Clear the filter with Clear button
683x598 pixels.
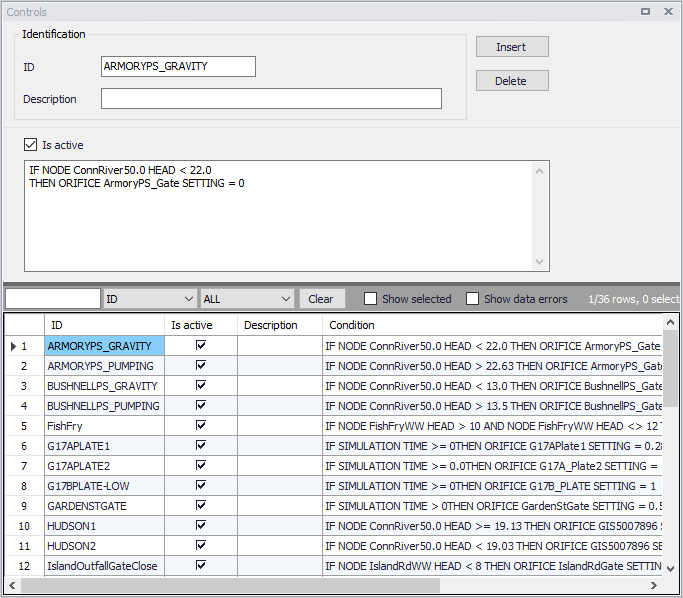pos(321,299)
